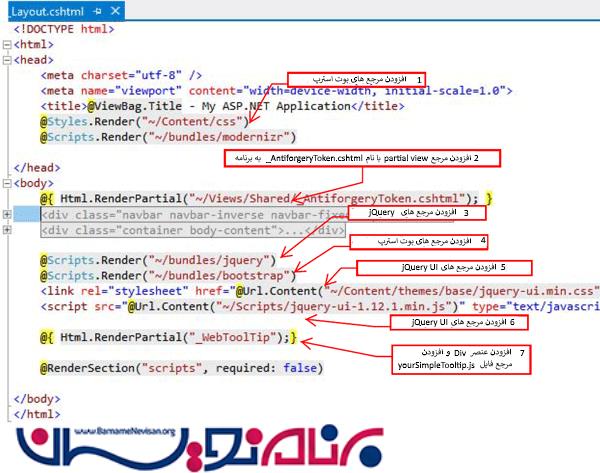The image size is (600, 473).
Task: Click the Scripts.Render modernizr bundle line
Action: 168,137
